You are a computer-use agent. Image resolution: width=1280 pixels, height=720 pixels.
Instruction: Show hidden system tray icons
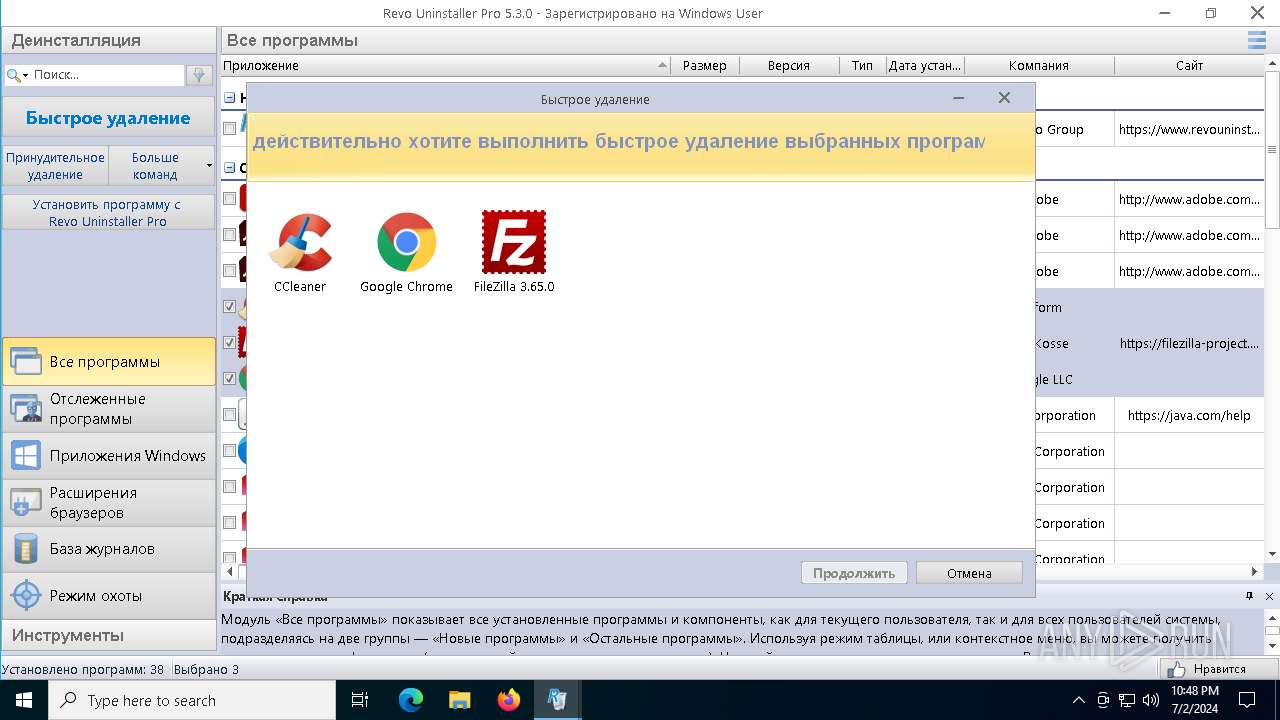(x=1078, y=700)
